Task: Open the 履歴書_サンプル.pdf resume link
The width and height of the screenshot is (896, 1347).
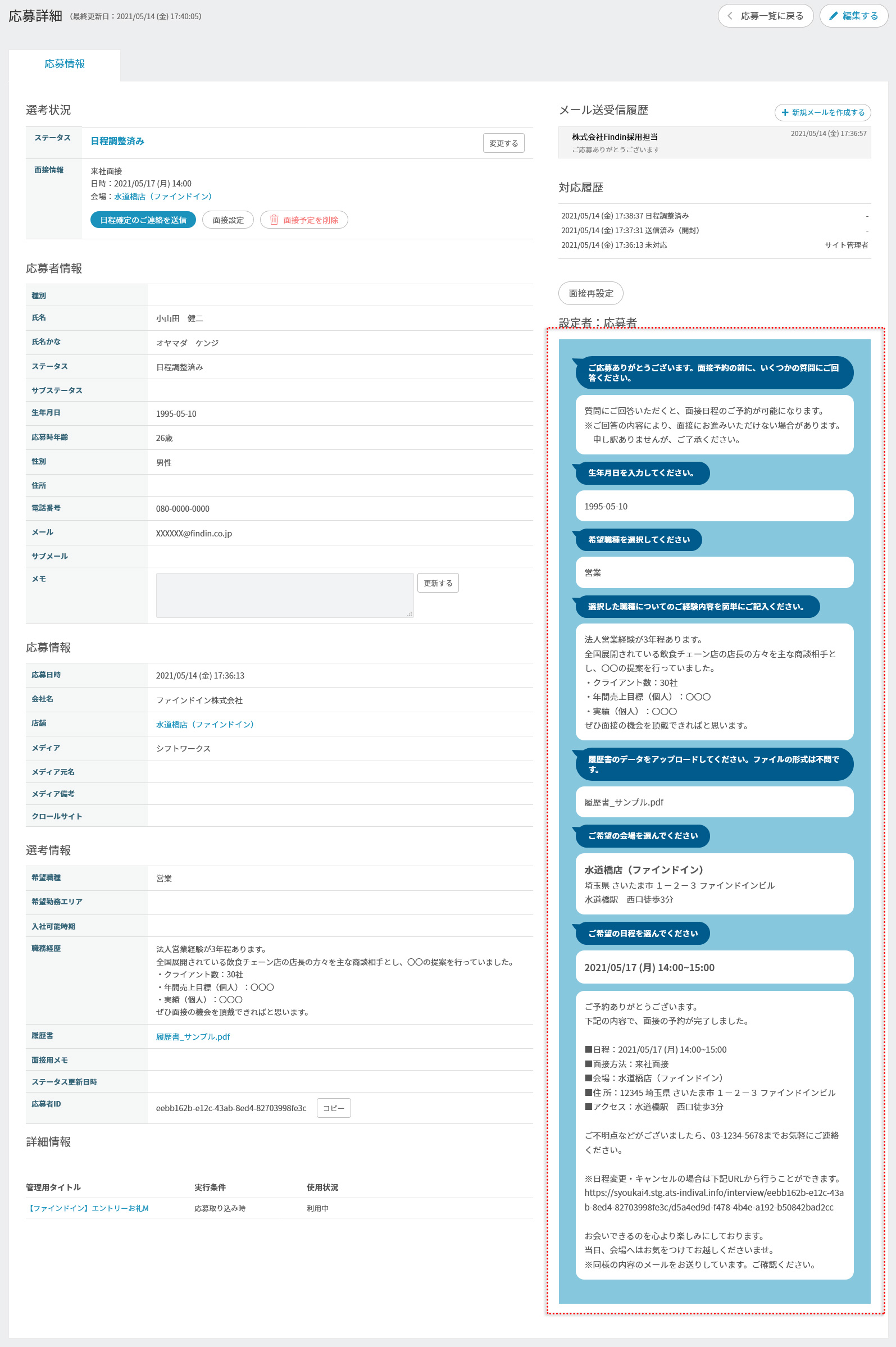Action: pyautogui.click(x=193, y=1036)
